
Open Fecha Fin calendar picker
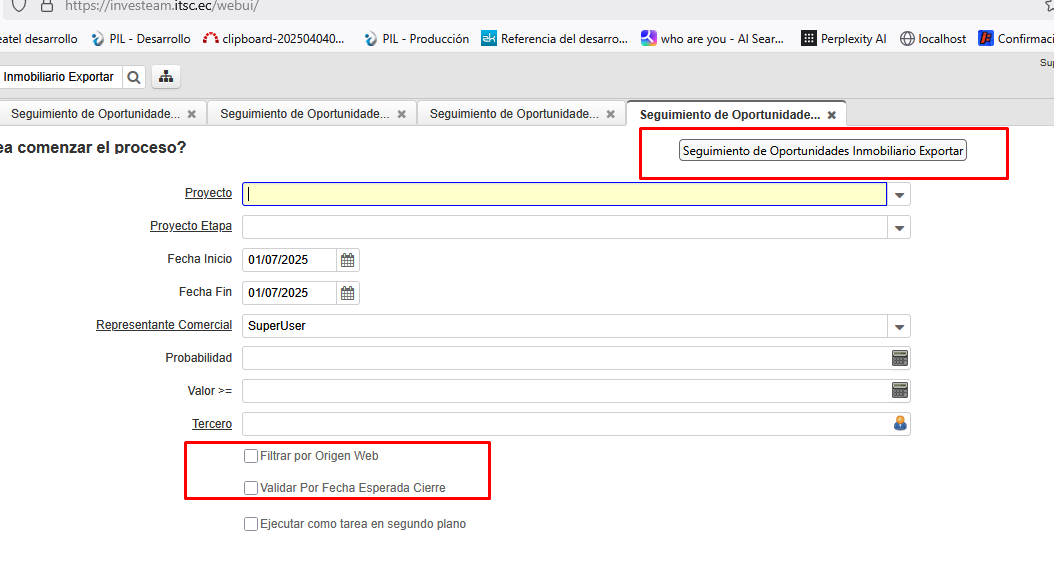[348, 293]
